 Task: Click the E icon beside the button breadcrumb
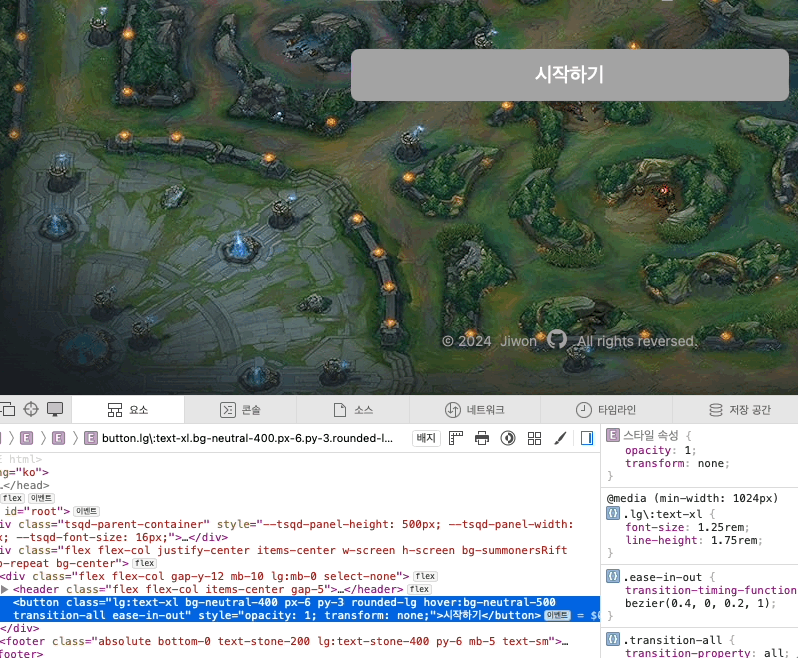tap(91, 438)
